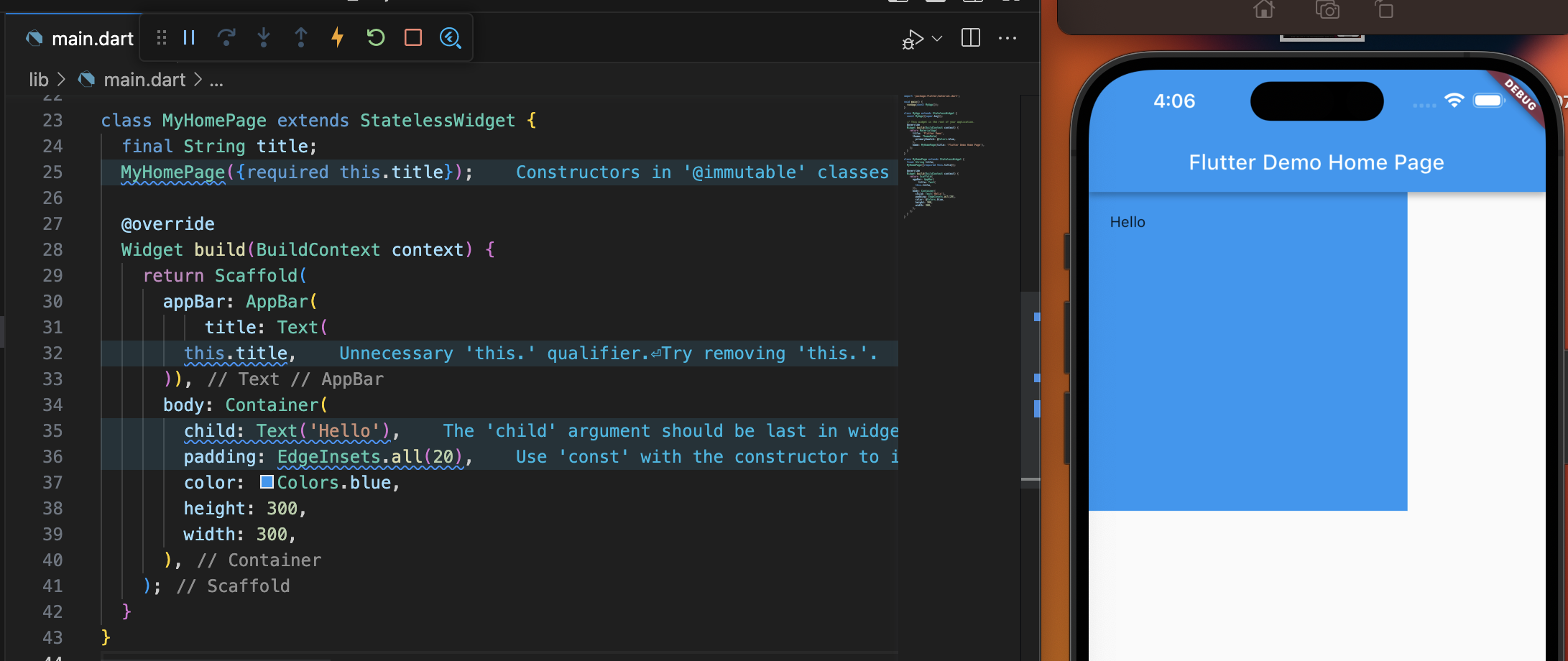Take a Simulator screenshot with camera icon
Viewport: 1568px width, 661px height.
click(1327, 9)
